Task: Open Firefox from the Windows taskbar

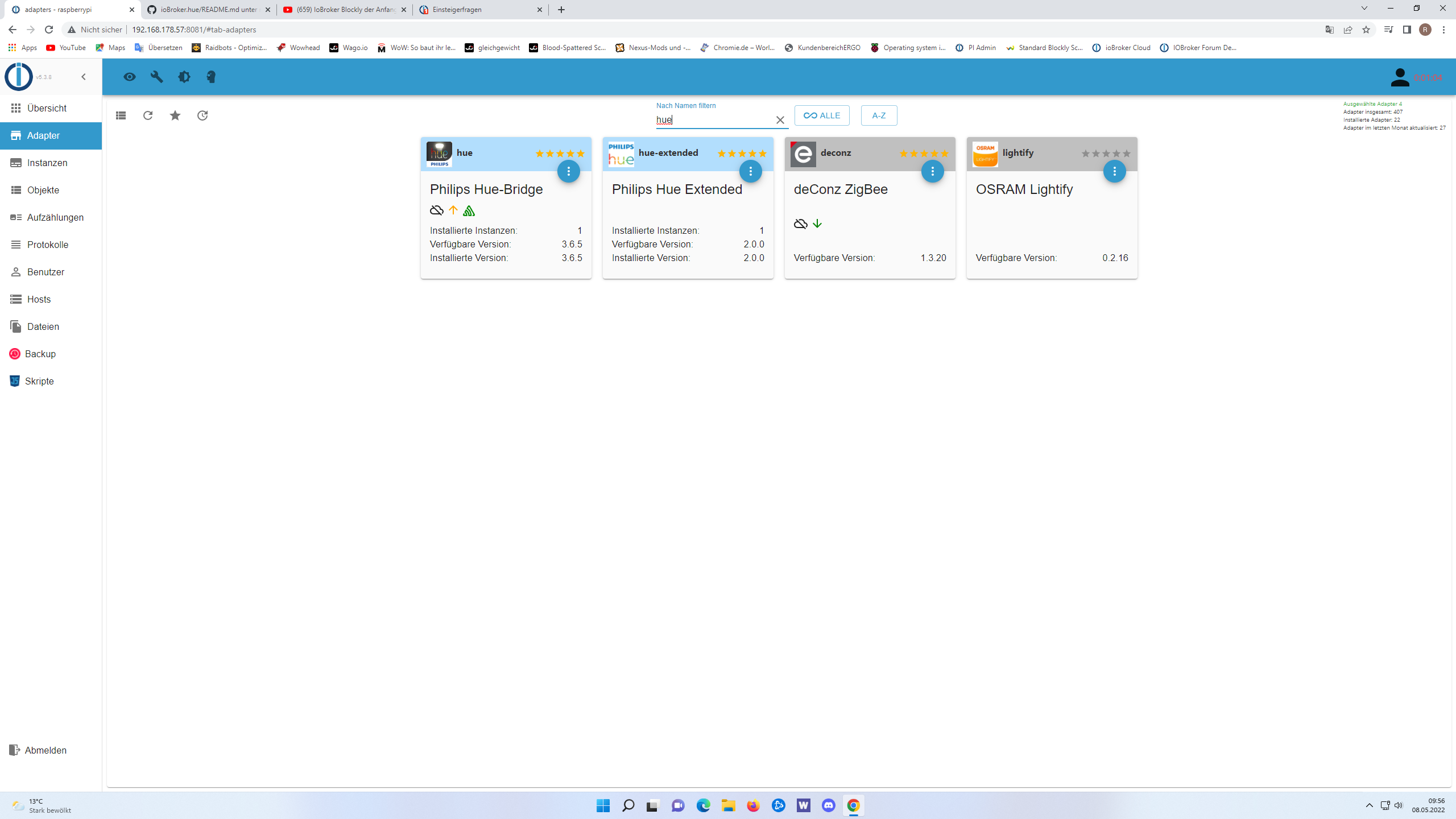Action: point(754,805)
